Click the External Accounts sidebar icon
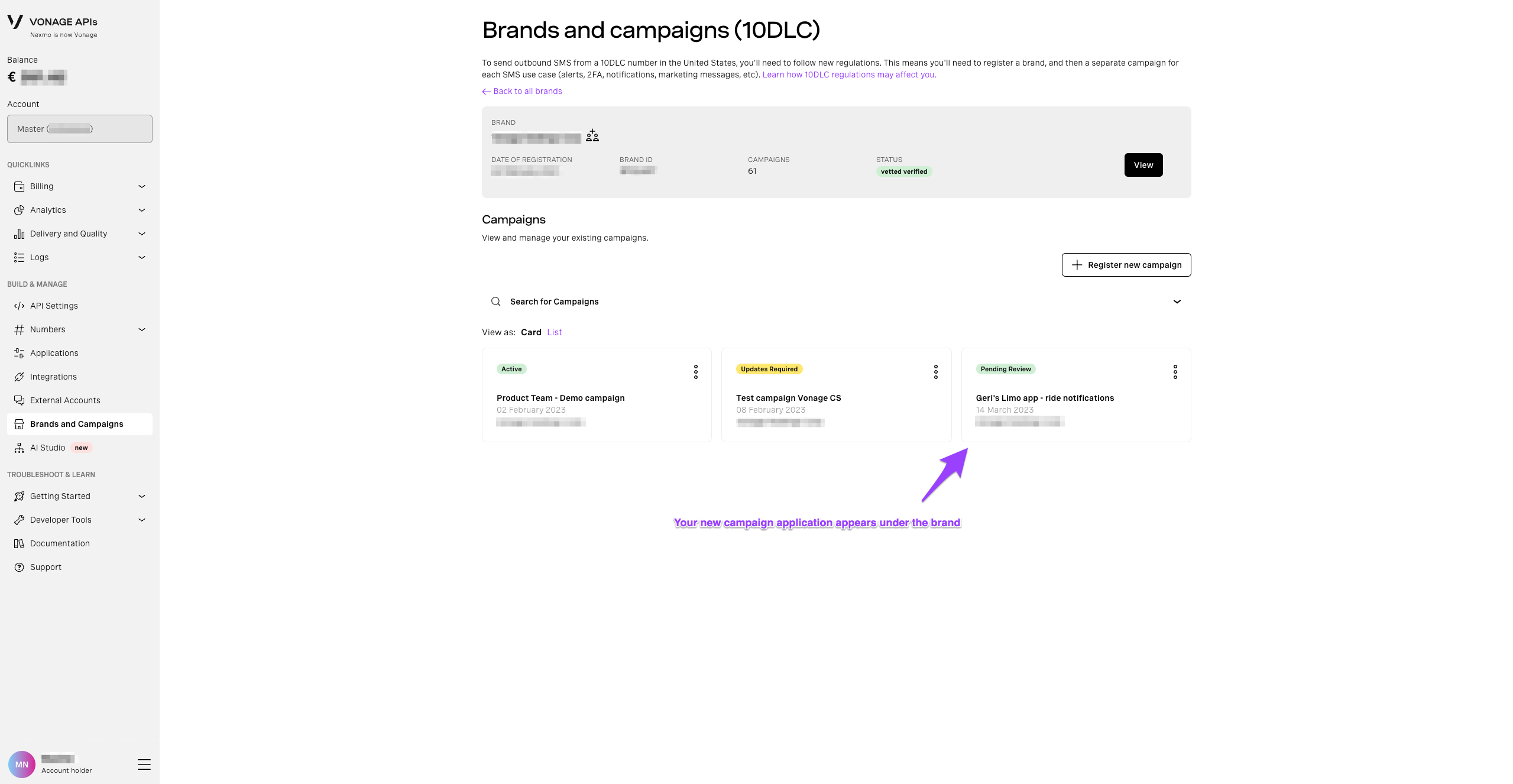1513x784 pixels. [x=19, y=400]
